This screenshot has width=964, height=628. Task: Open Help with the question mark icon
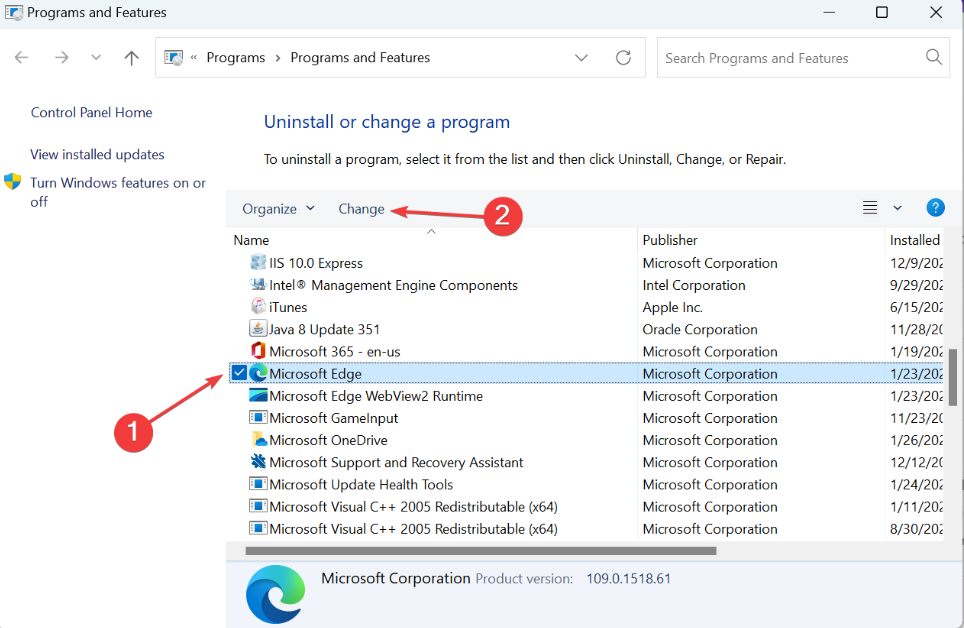click(x=935, y=207)
